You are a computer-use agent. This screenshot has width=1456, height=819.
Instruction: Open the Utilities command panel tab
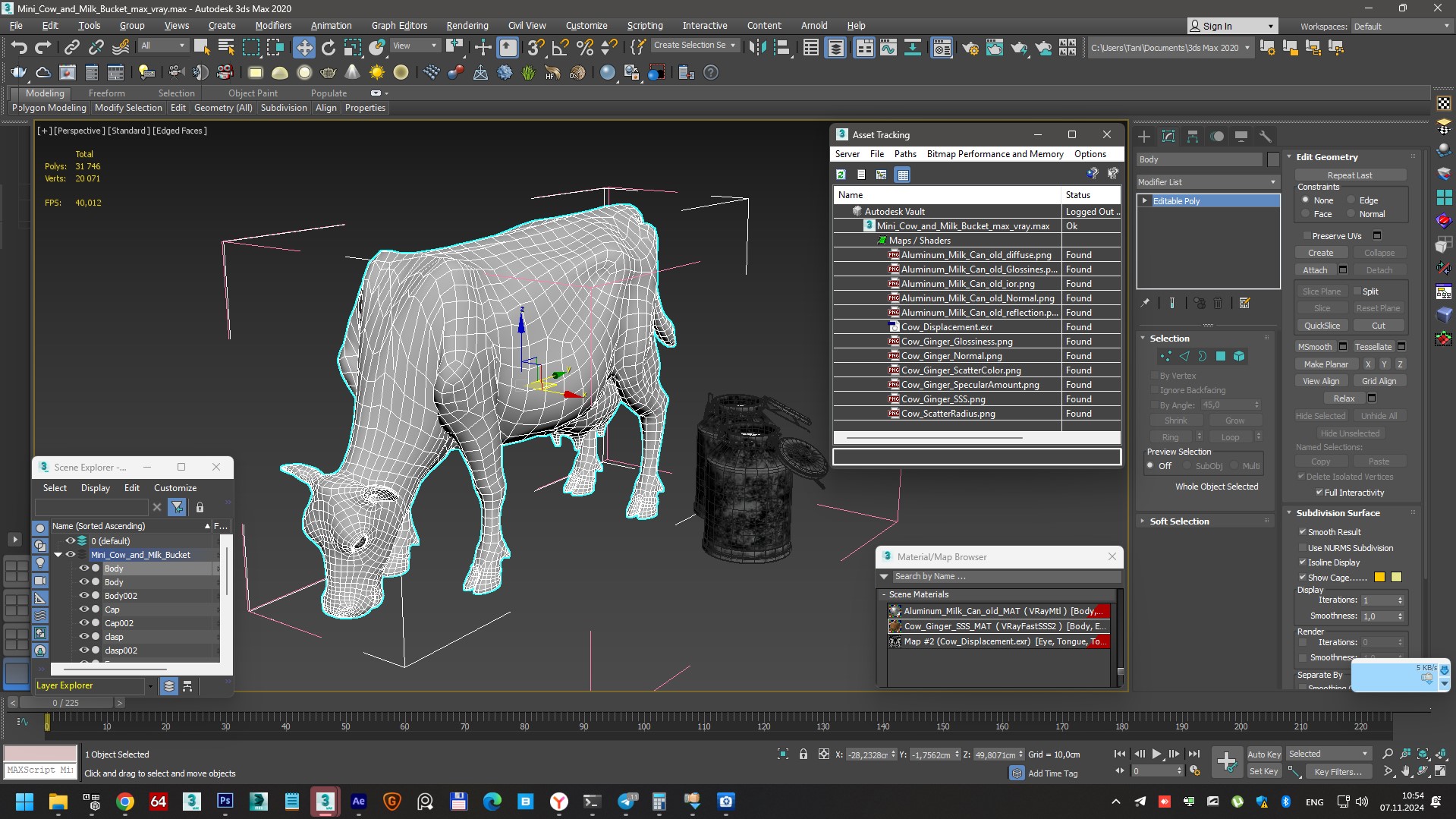[x=1266, y=137]
